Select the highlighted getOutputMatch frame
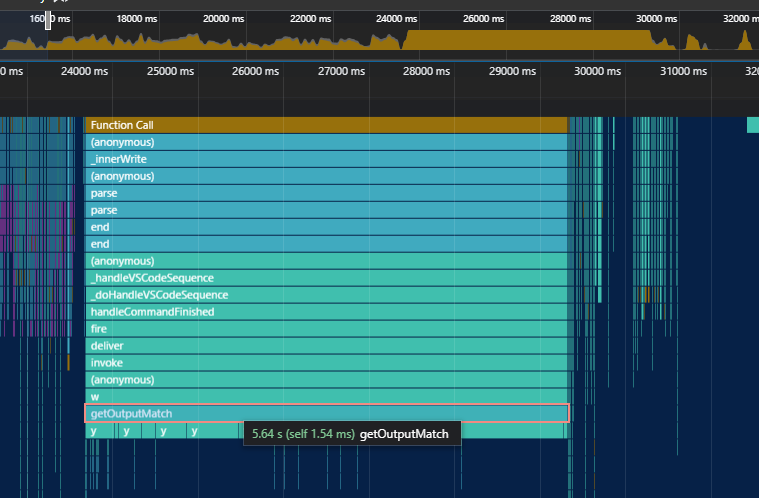The height and width of the screenshot is (498, 759). 327,413
